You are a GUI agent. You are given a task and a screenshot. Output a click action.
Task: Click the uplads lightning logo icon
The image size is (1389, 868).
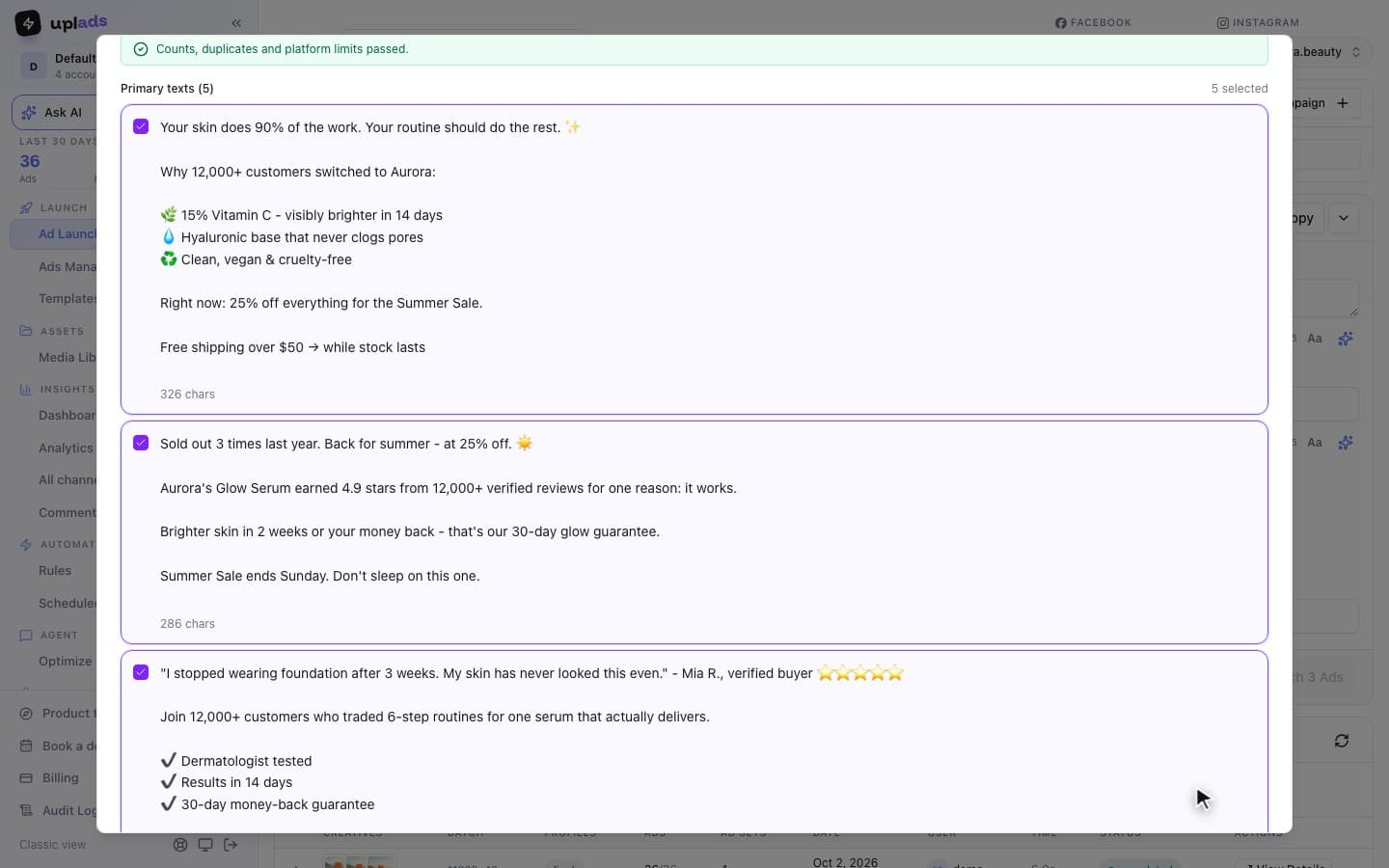28,22
